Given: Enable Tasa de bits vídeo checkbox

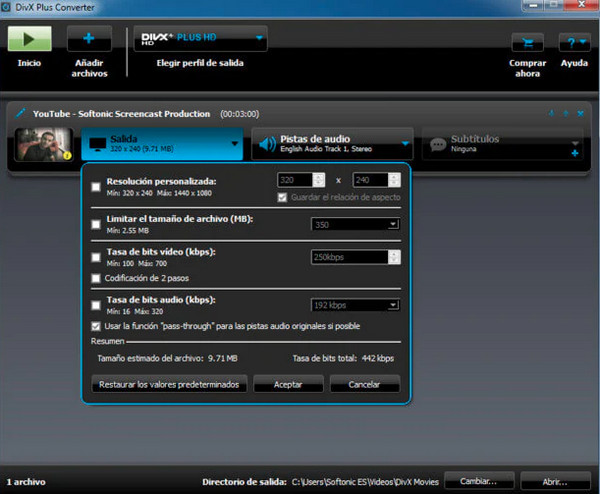Looking at the screenshot, I should click(x=96, y=257).
